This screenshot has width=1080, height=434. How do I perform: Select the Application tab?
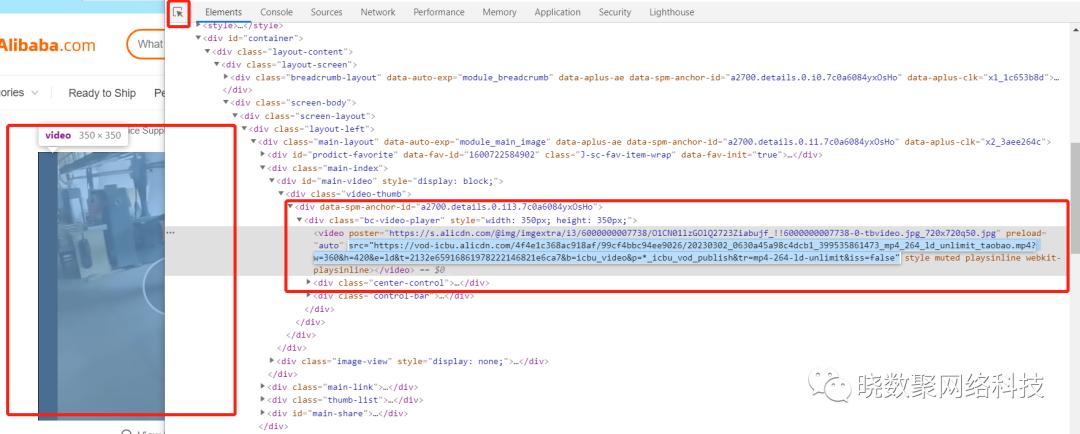coord(557,12)
